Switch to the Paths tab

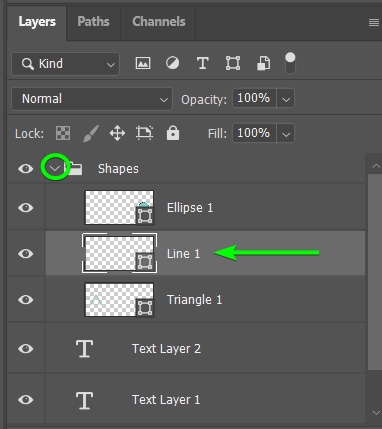pyautogui.click(x=93, y=22)
